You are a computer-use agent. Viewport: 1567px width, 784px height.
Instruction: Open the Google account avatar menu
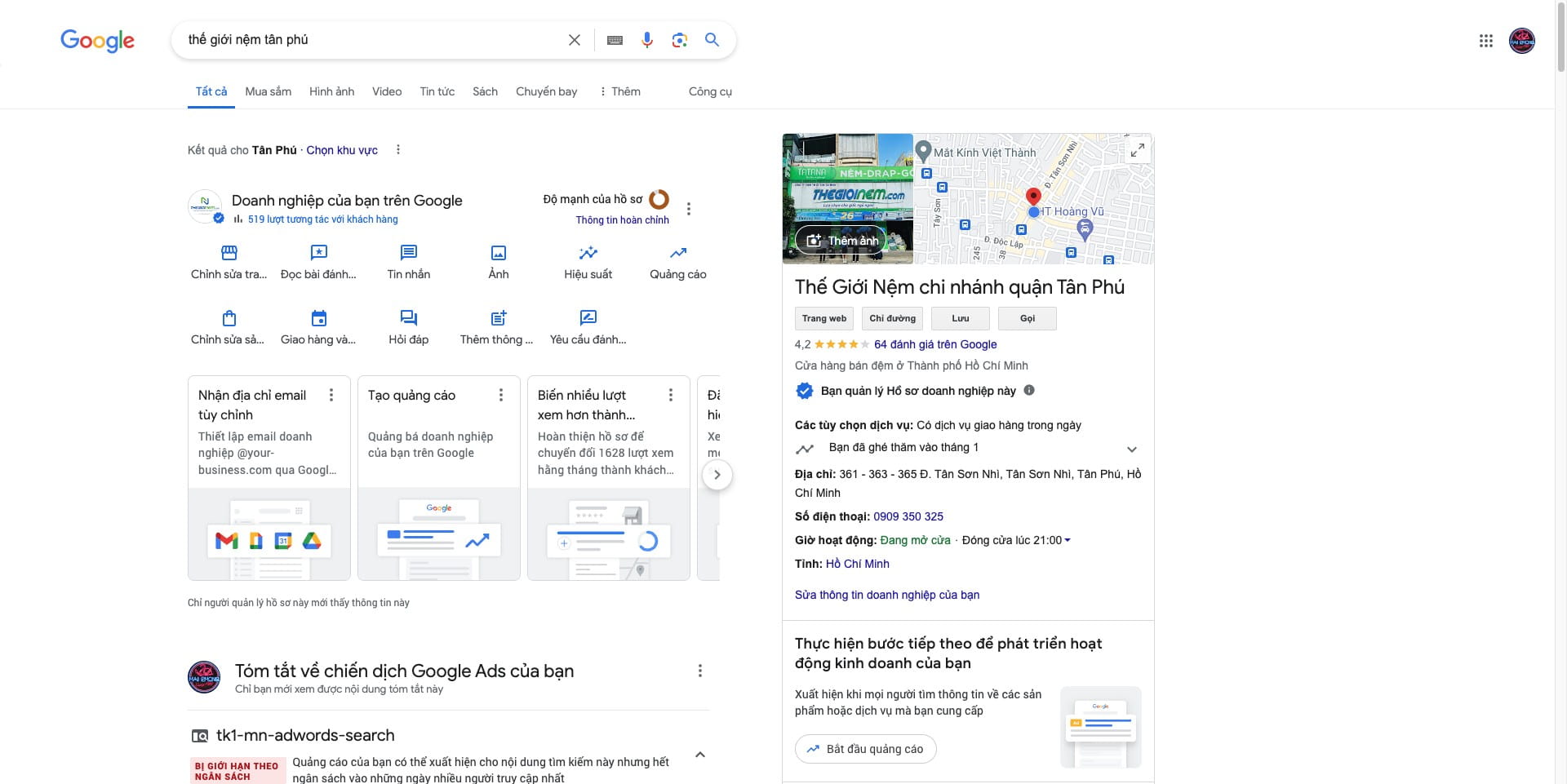pyautogui.click(x=1522, y=41)
